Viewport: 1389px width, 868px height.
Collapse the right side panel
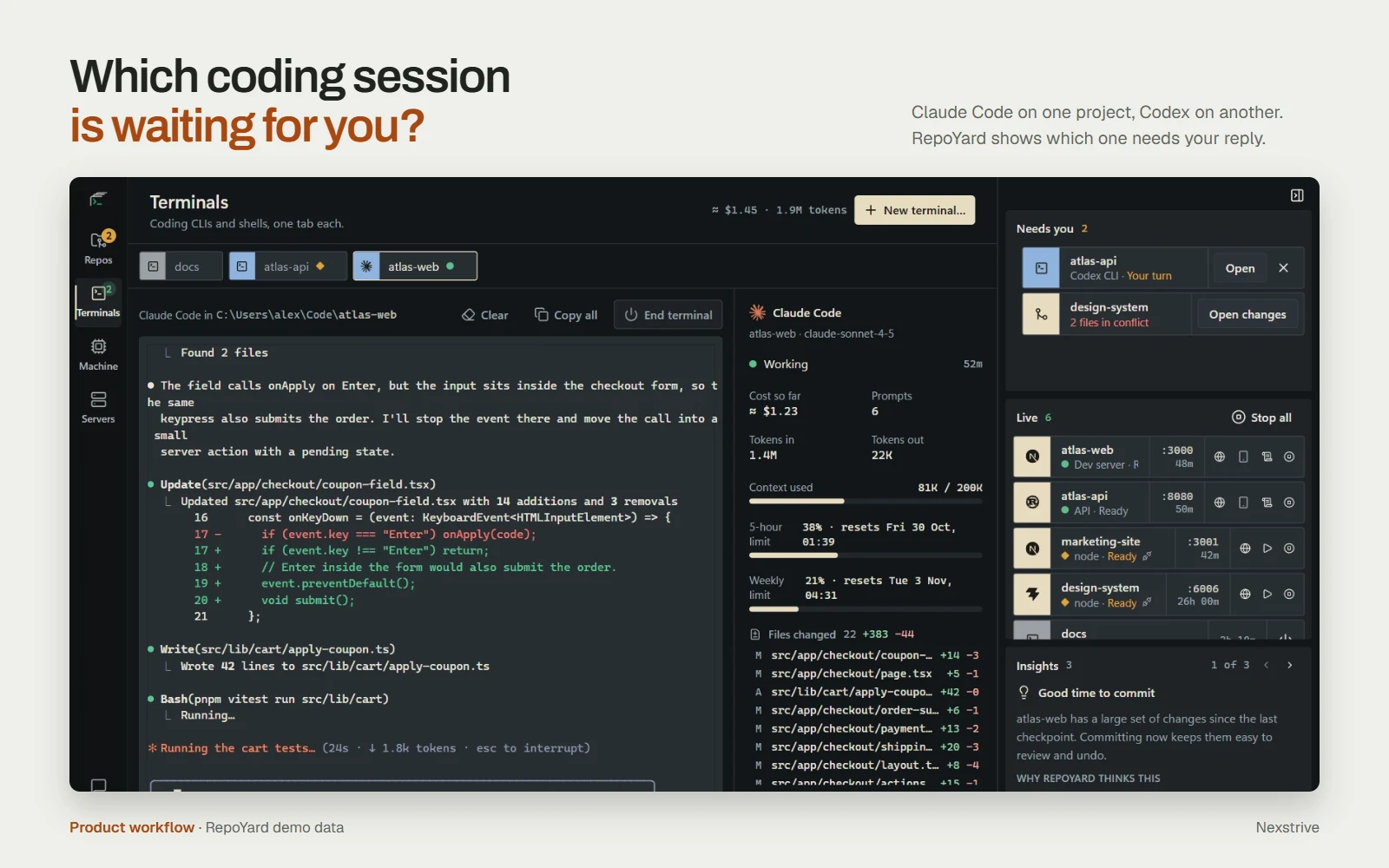pos(1297,195)
